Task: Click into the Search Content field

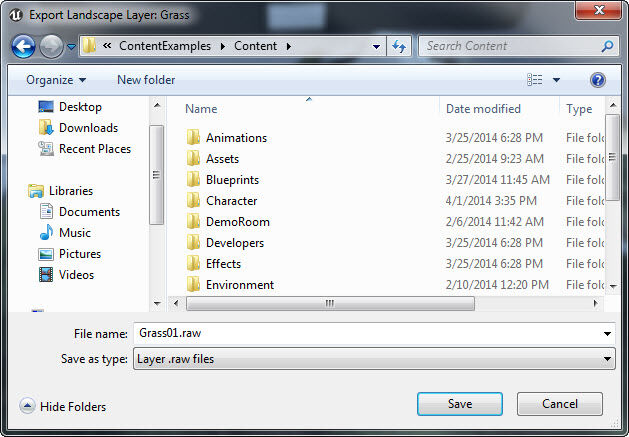Action: pos(508,46)
